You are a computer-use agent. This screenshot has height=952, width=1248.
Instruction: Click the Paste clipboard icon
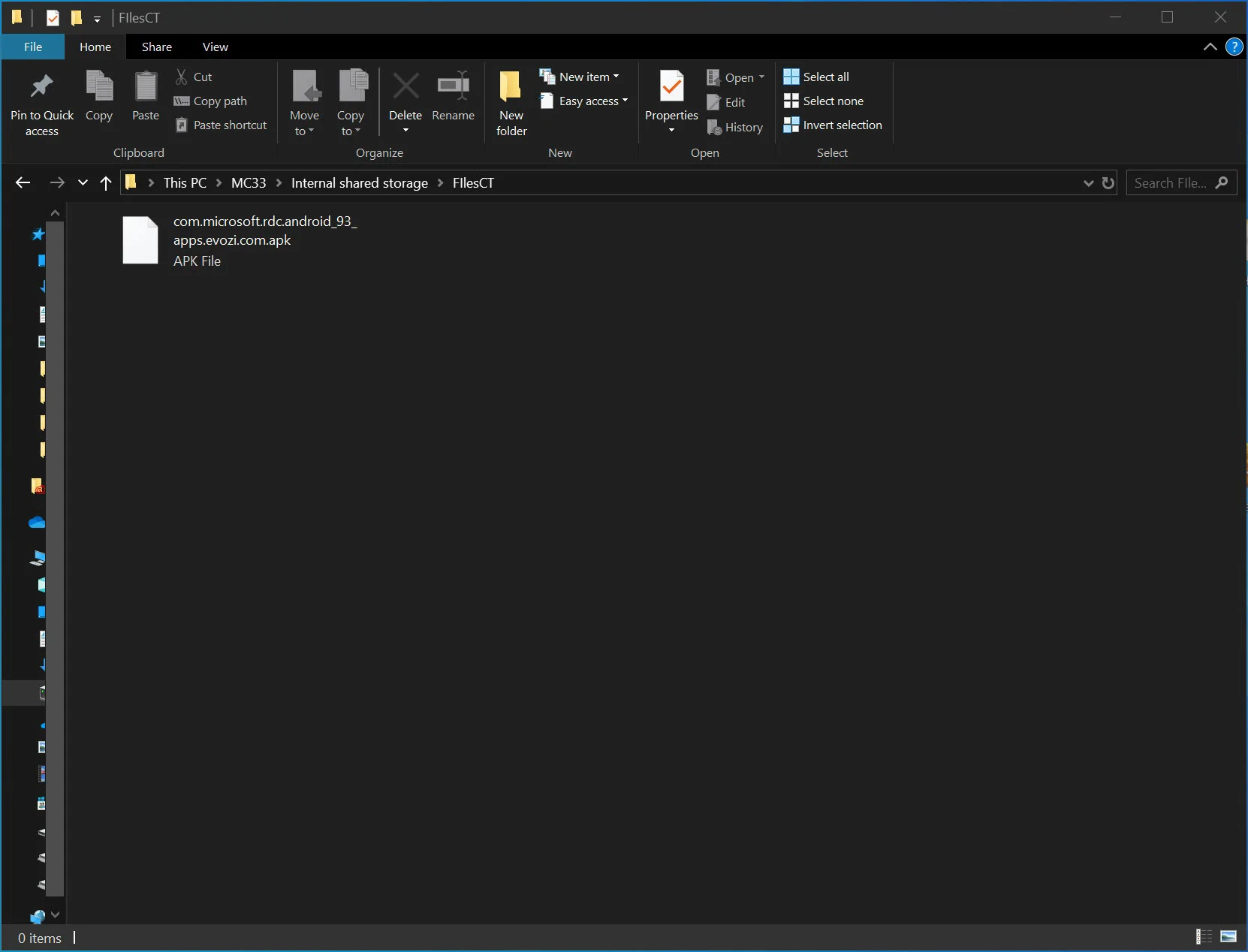pyautogui.click(x=146, y=88)
